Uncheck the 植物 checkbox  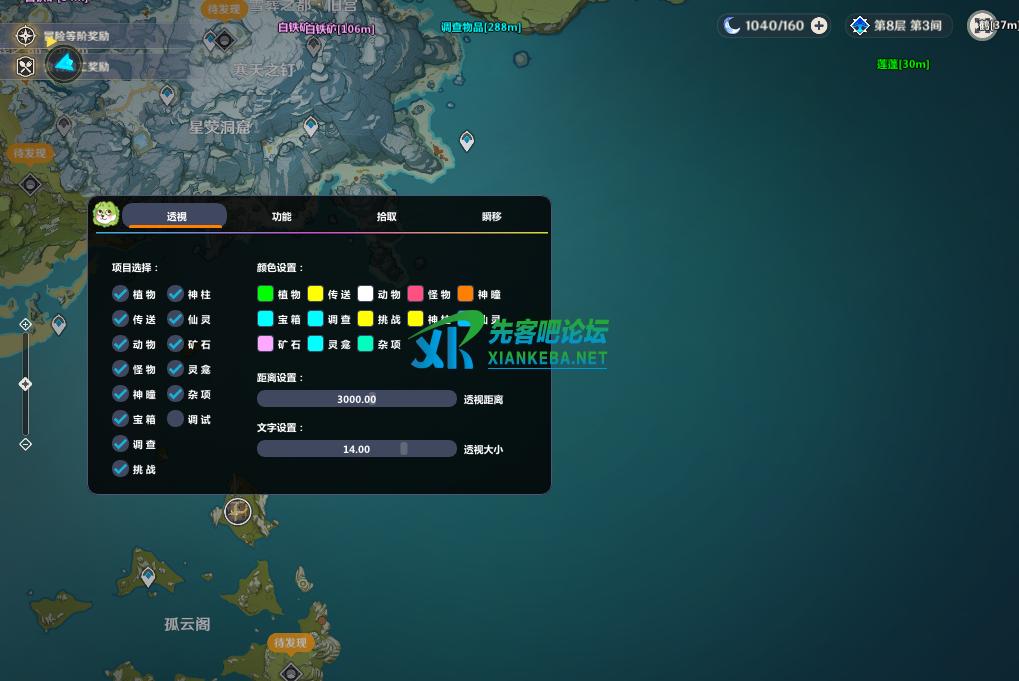[121, 294]
